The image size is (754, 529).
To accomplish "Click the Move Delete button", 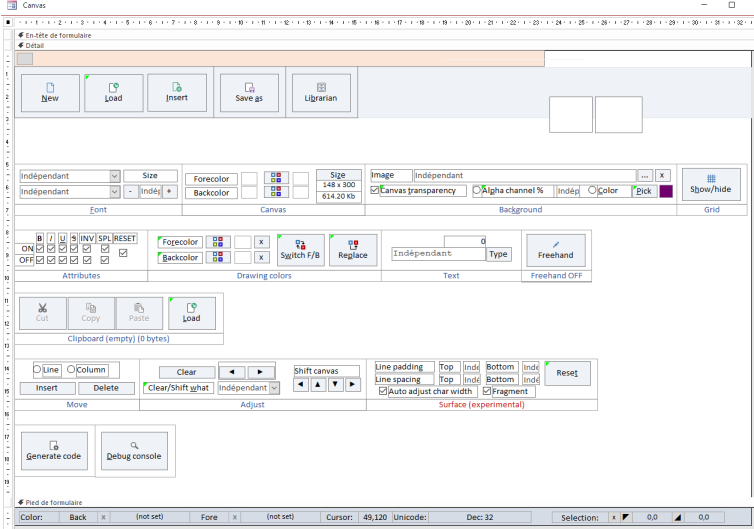I will 106,388.
